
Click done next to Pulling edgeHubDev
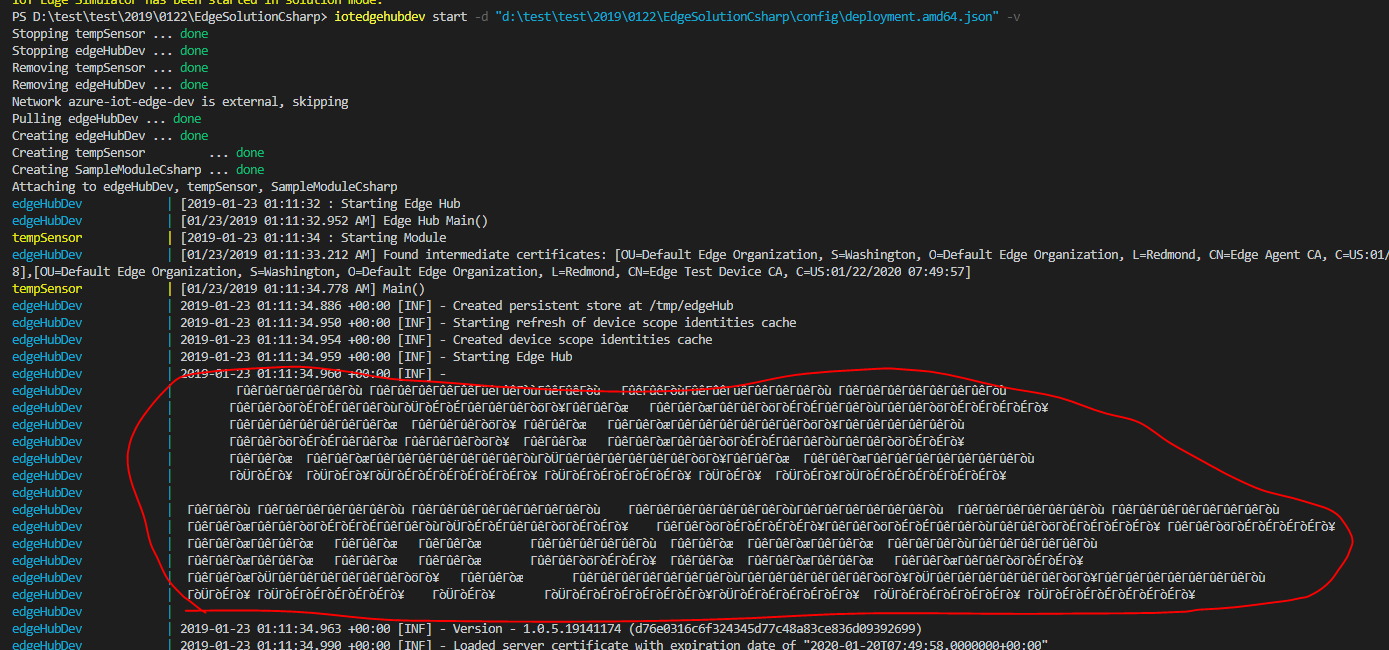point(187,118)
